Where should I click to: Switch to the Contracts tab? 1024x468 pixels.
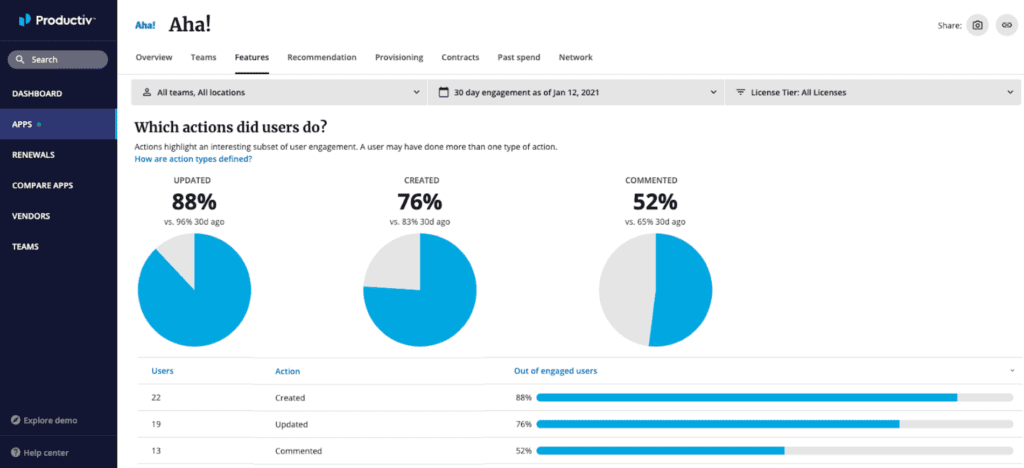(x=460, y=57)
